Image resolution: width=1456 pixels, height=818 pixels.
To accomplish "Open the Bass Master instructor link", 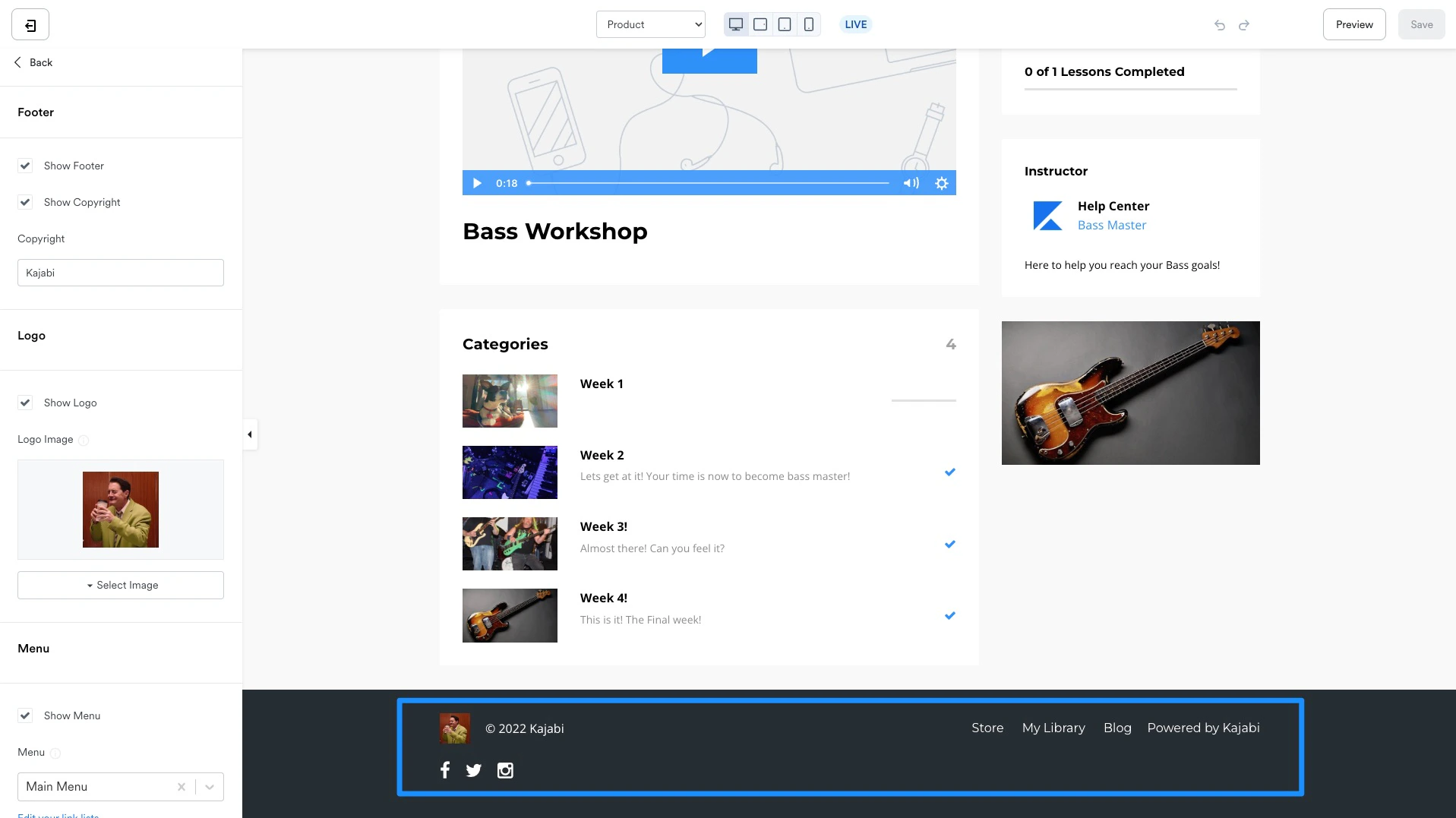I will (1111, 225).
